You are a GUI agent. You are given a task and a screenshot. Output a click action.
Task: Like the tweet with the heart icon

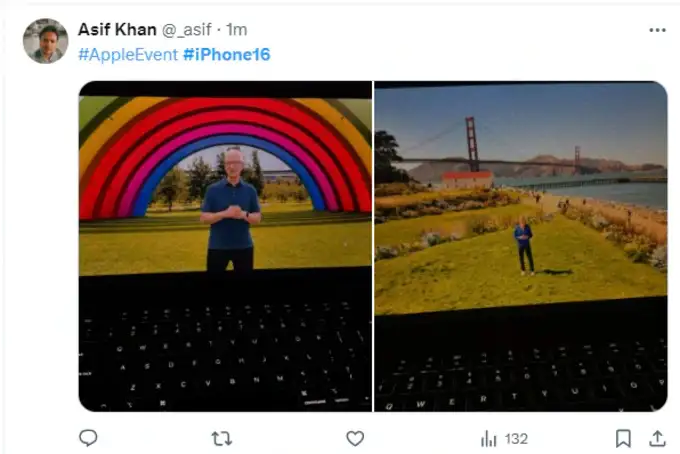point(355,438)
